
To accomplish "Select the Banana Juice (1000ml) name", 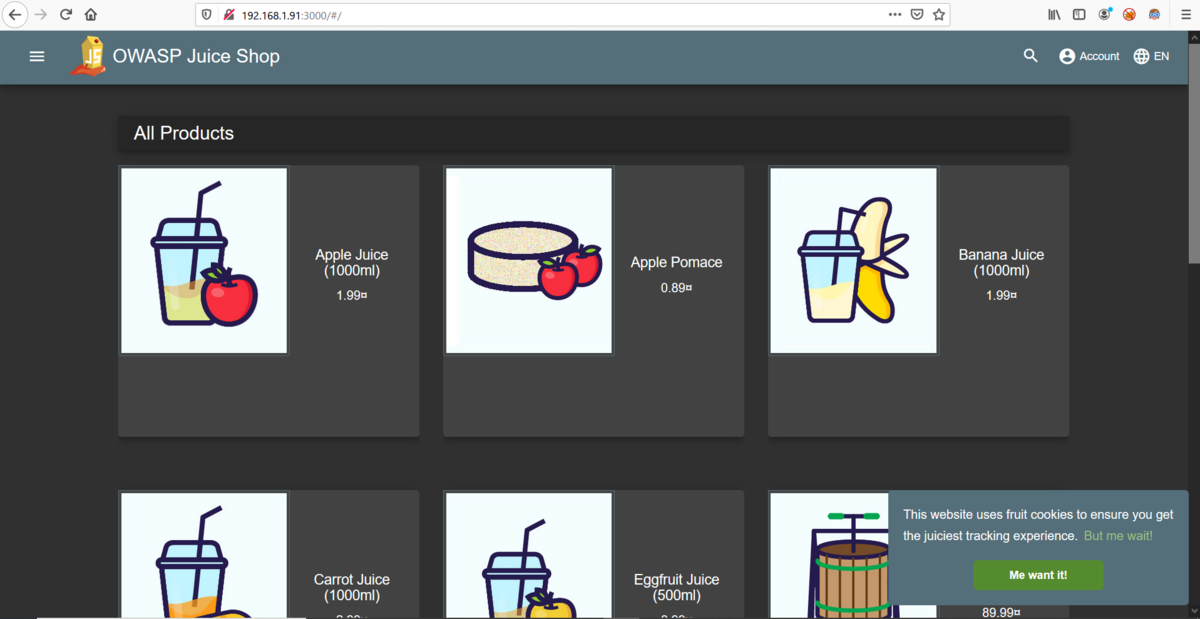I will [x=1001, y=263].
